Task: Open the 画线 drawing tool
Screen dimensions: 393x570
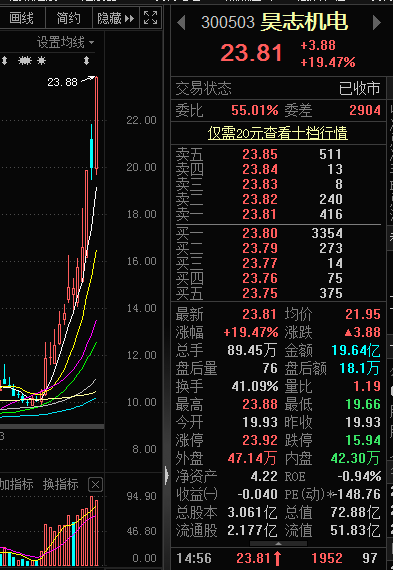Action: [21, 18]
